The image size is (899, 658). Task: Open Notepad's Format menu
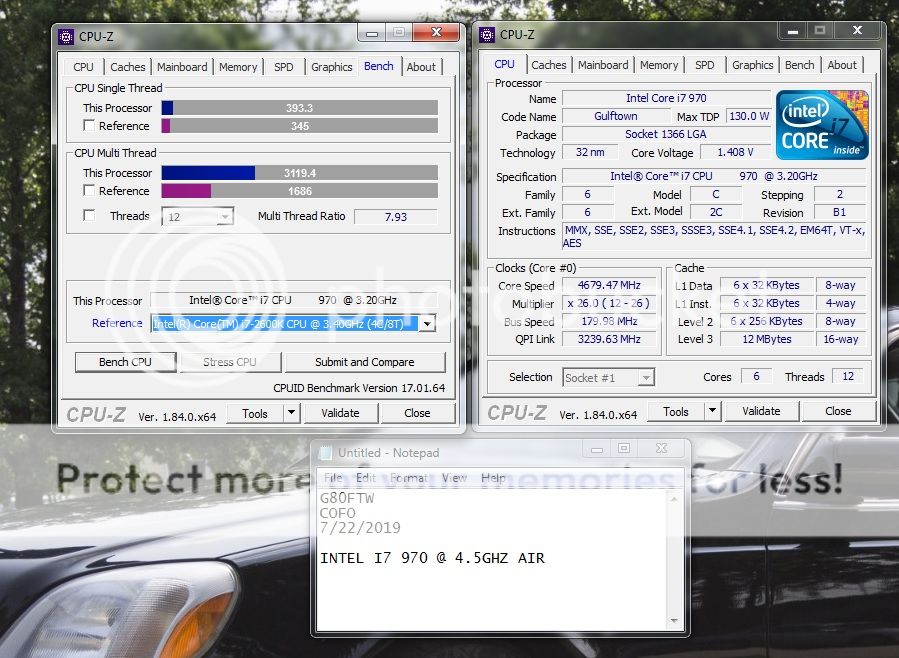coord(408,478)
